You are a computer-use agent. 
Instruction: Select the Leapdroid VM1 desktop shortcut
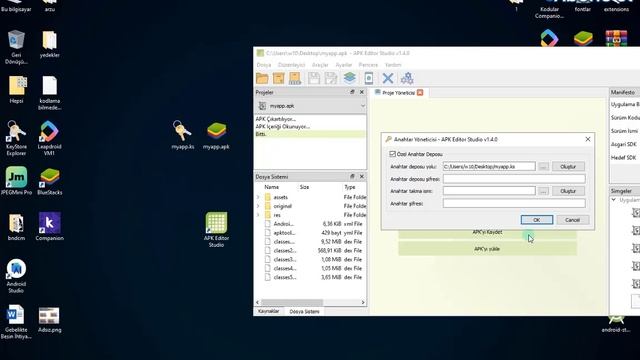point(49,138)
